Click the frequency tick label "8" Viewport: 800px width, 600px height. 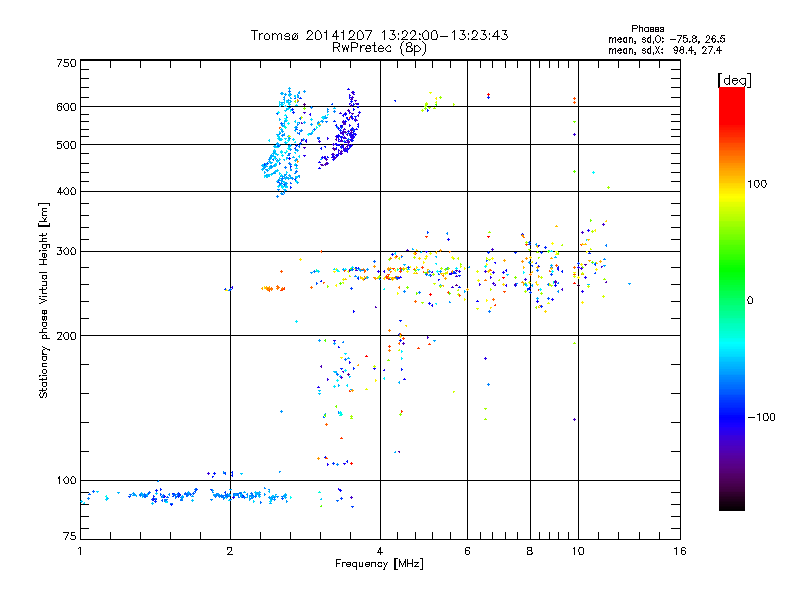(530, 551)
